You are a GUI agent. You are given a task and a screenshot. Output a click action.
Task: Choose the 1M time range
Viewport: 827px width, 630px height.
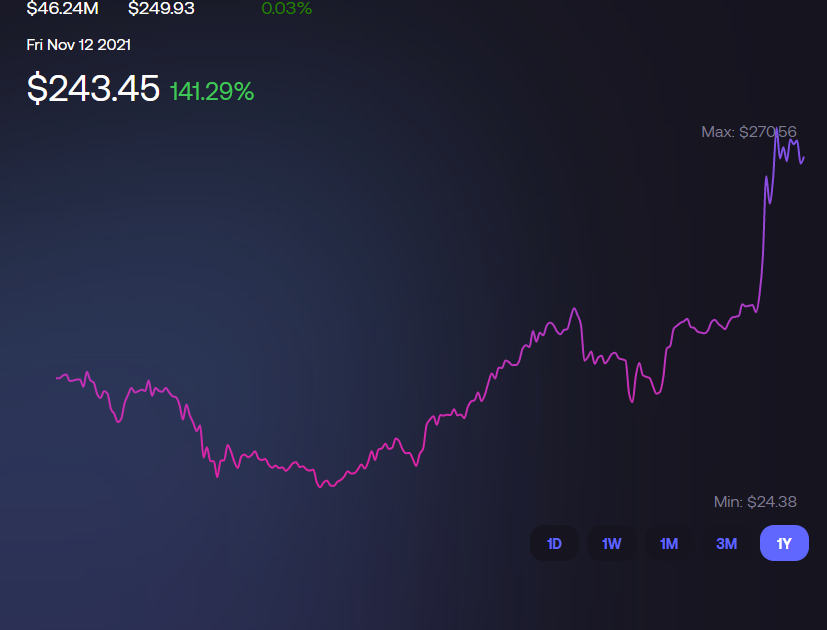point(669,544)
